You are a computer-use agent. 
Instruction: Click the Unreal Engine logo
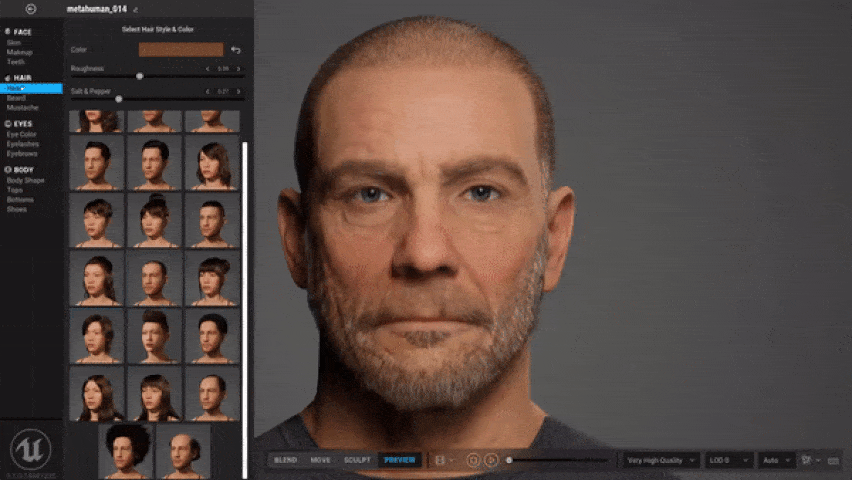coord(30,450)
